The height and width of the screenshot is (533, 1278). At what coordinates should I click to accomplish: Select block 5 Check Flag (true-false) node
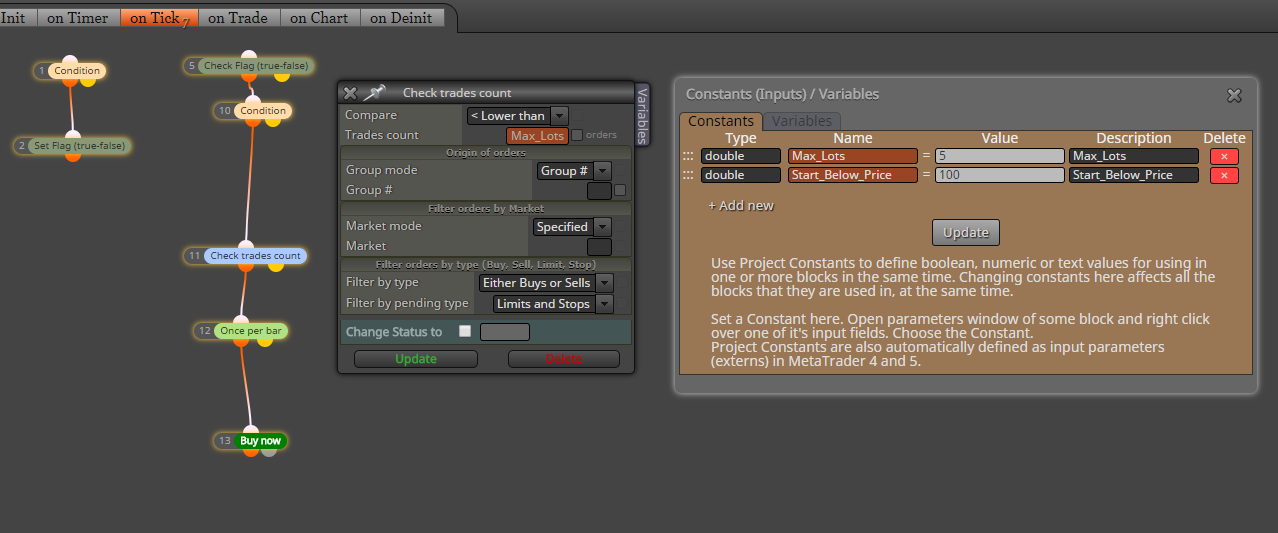(255, 66)
